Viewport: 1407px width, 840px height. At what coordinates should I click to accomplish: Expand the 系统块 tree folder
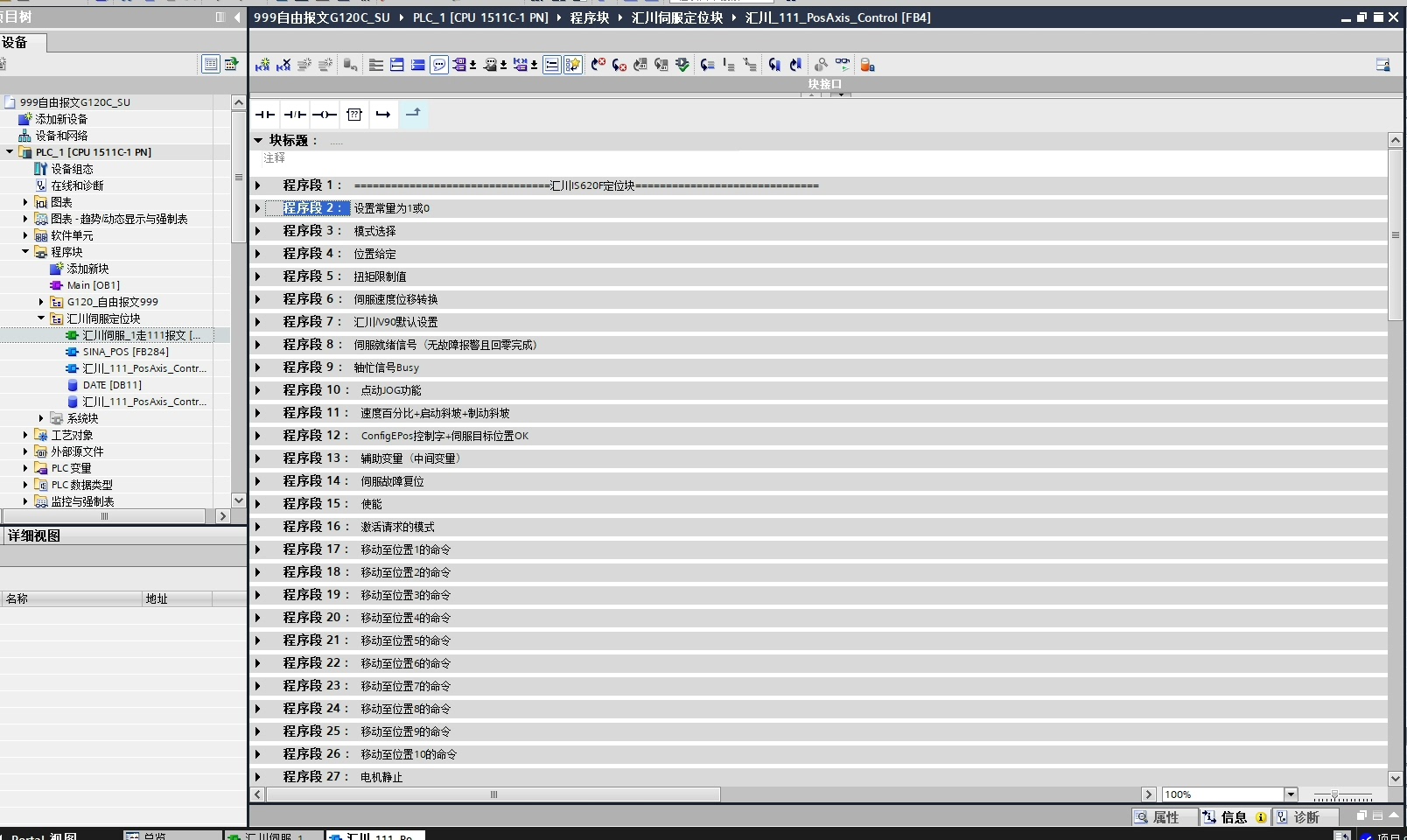pyautogui.click(x=41, y=418)
